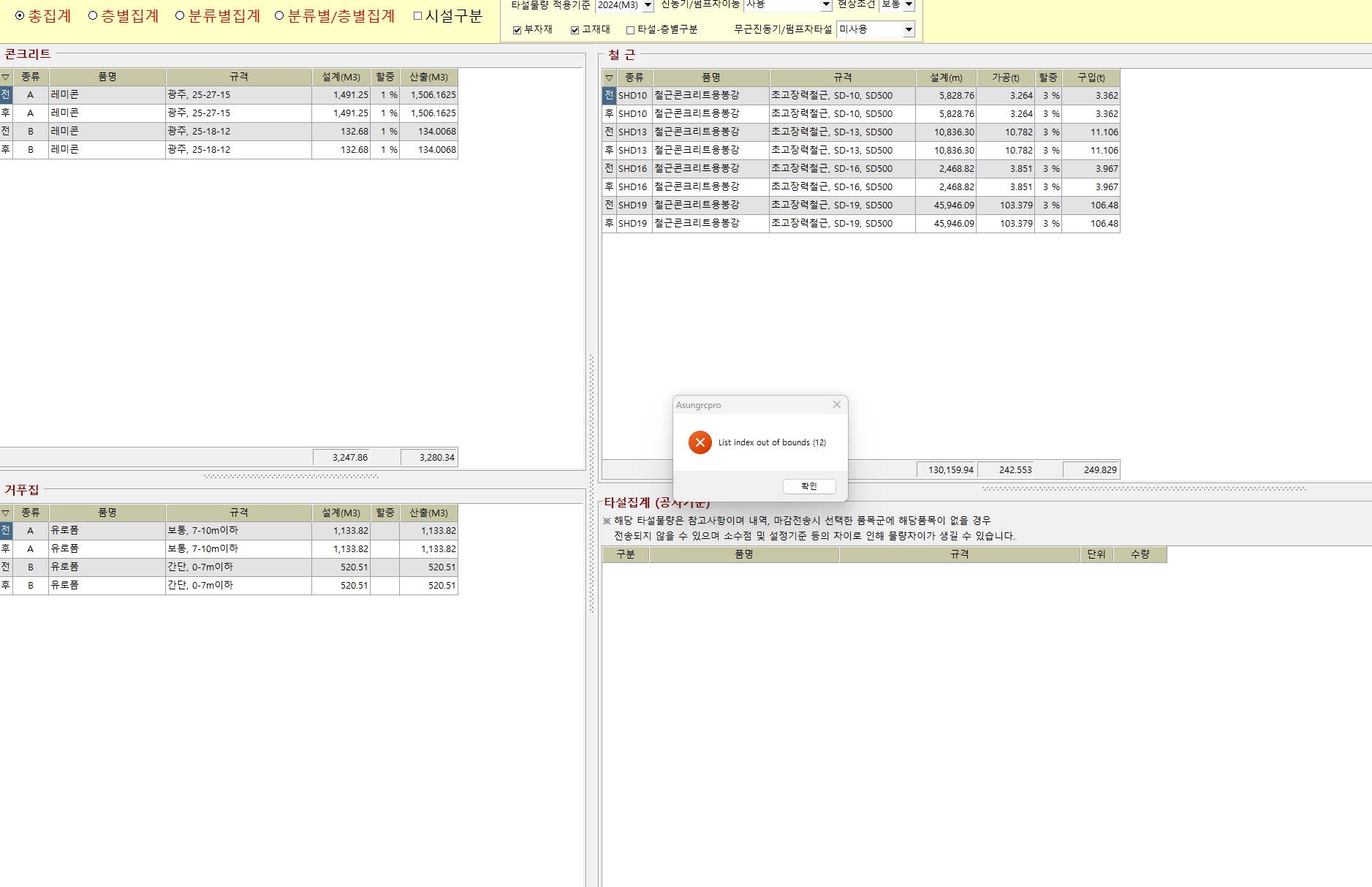Uncheck the 부자재 checkbox
This screenshot has height=887, width=1372.
point(518,30)
